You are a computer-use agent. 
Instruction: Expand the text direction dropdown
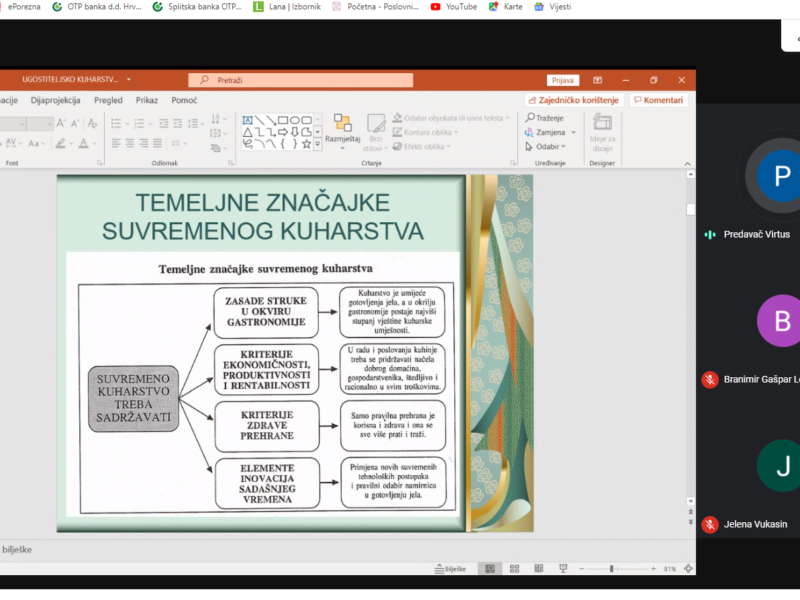(226, 119)
